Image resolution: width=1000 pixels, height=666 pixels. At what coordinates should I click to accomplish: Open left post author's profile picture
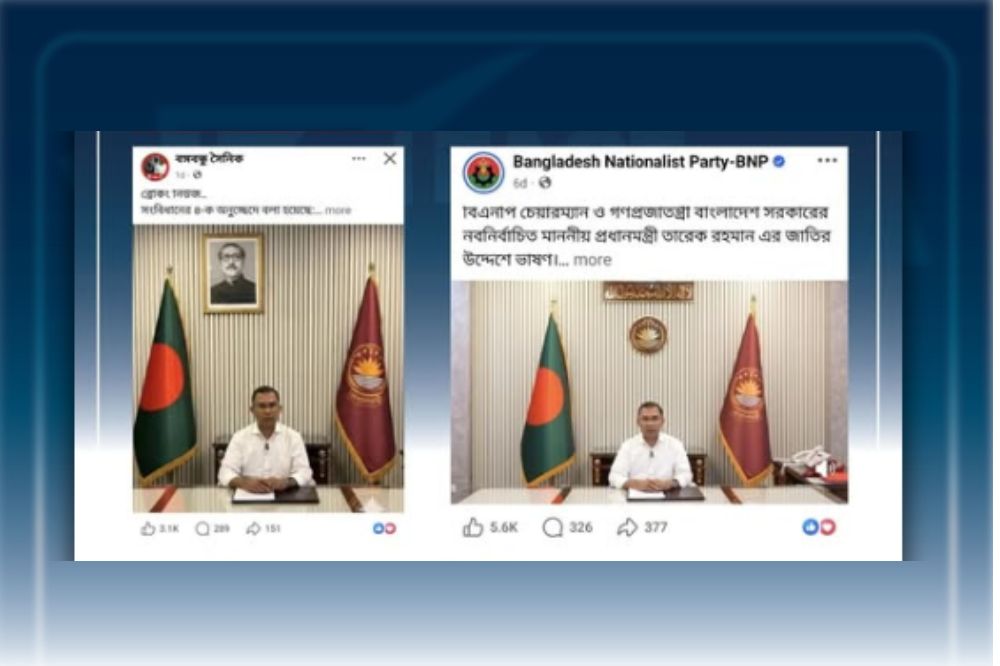coord(155,166)
